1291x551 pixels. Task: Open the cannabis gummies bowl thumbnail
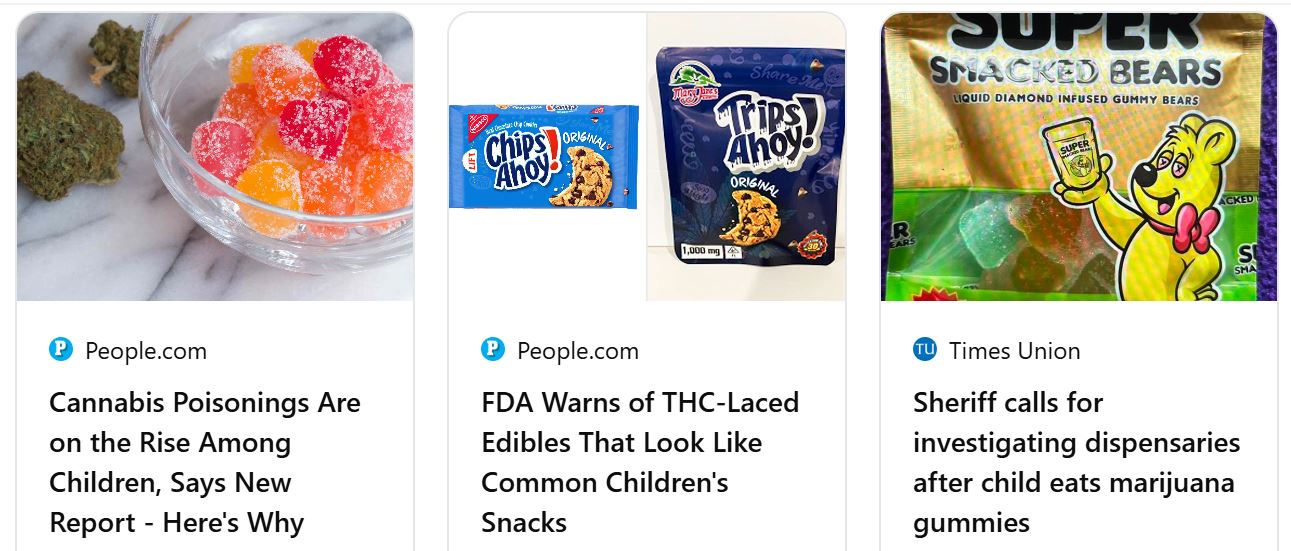point(215,156)
